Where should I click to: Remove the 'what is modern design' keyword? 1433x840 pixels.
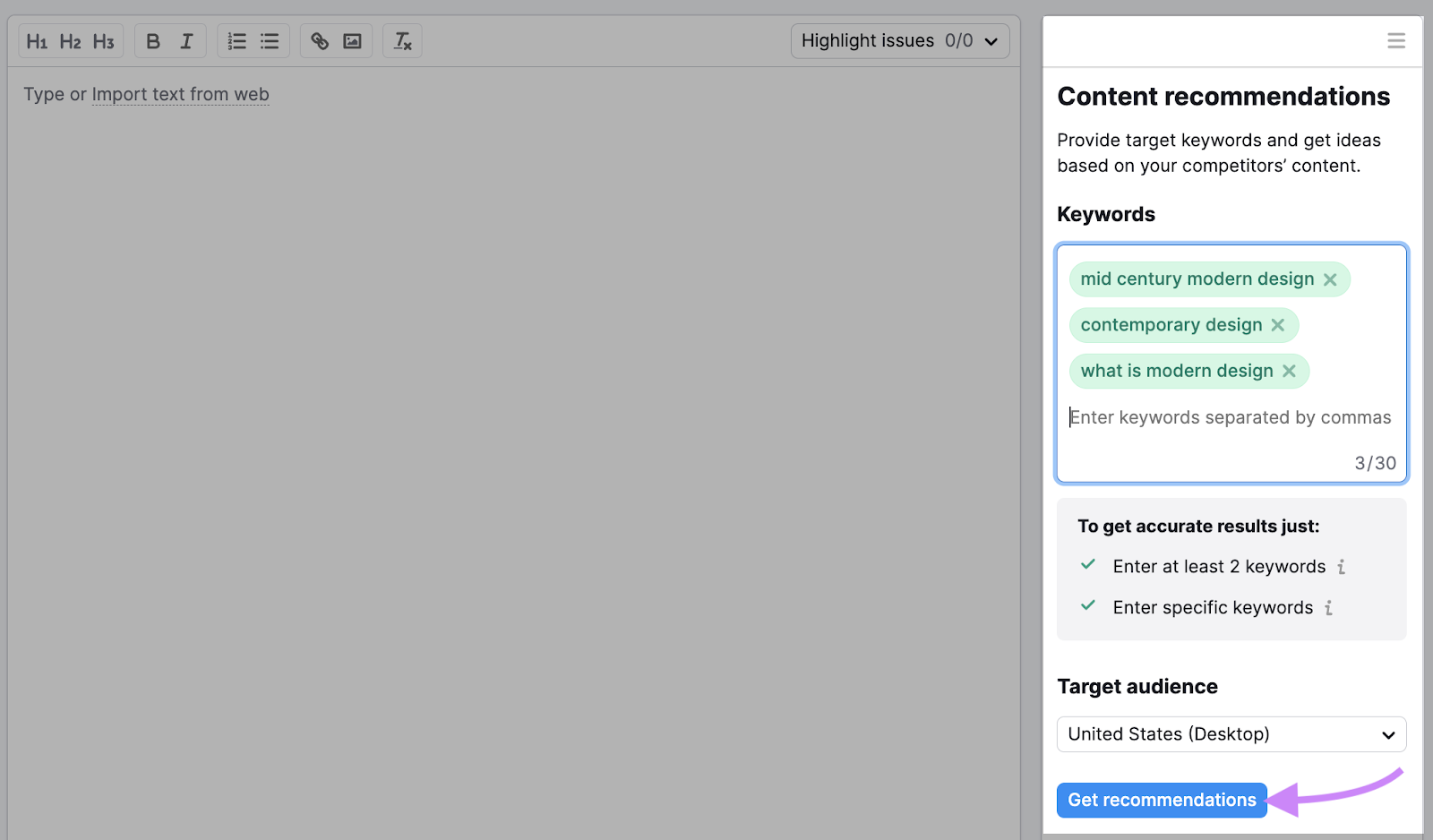click(1289, 371)
